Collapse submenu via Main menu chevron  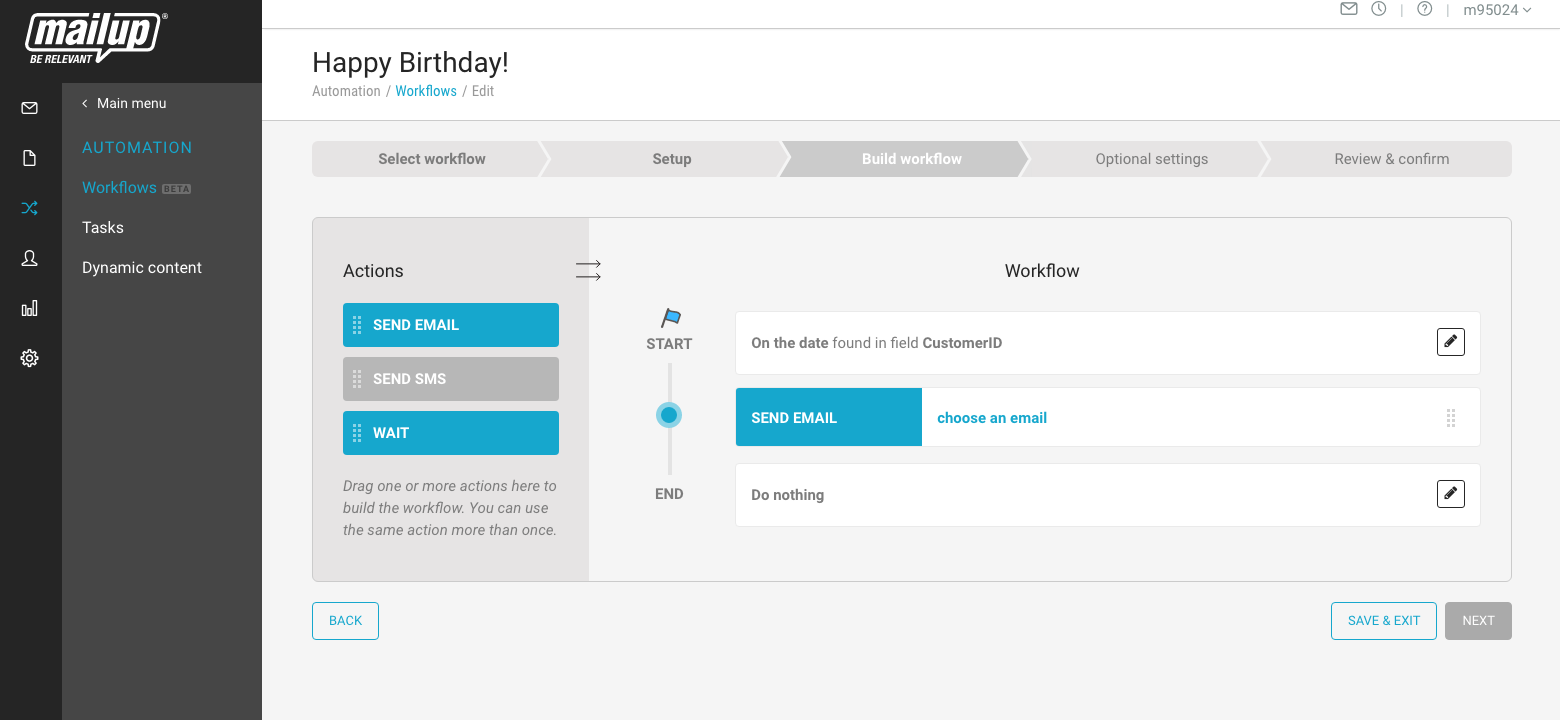(85, 103)
